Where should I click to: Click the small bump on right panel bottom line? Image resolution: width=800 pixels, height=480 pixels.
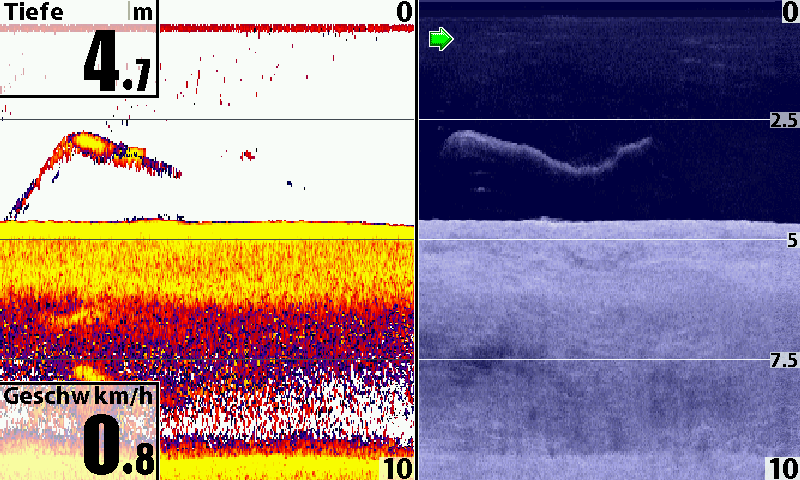[x=544, y=218]
